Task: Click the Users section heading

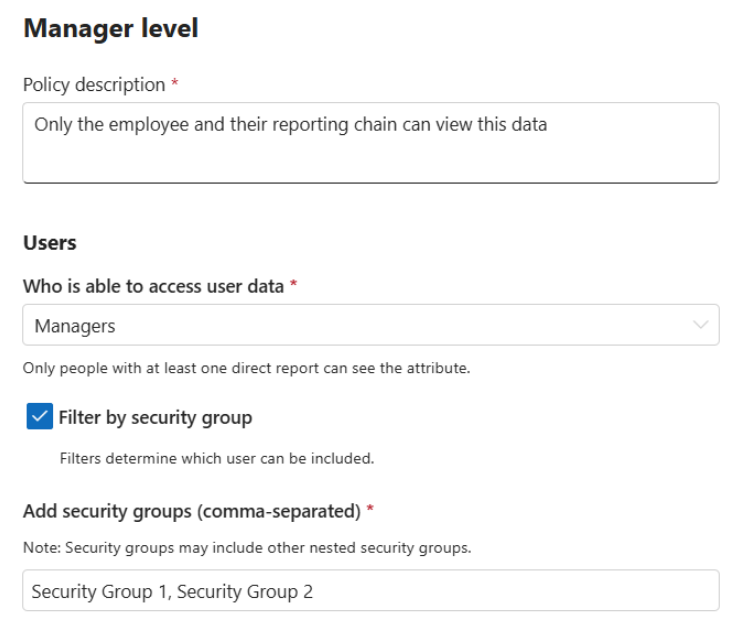Action: [x=50, y=243]
